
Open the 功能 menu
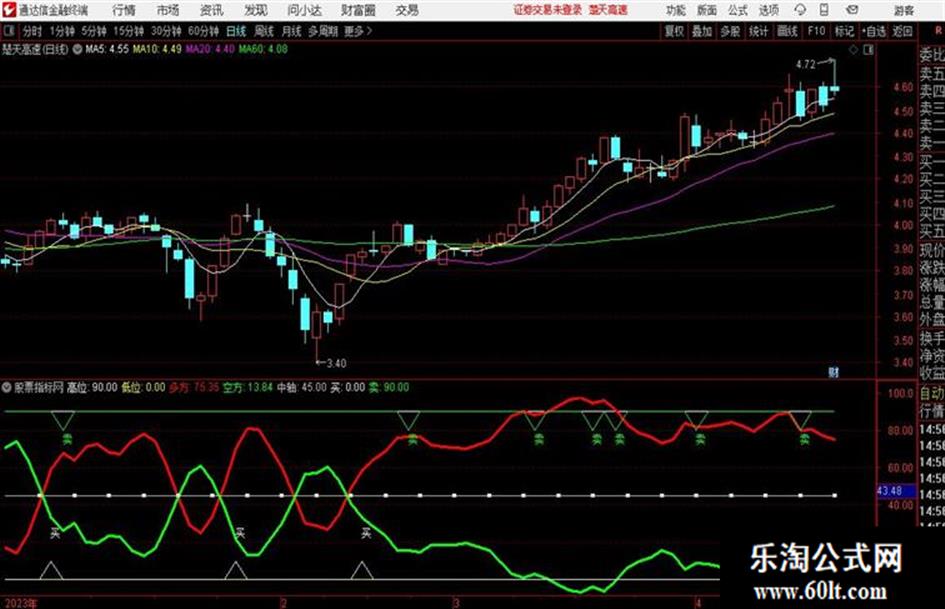[676, 10]
